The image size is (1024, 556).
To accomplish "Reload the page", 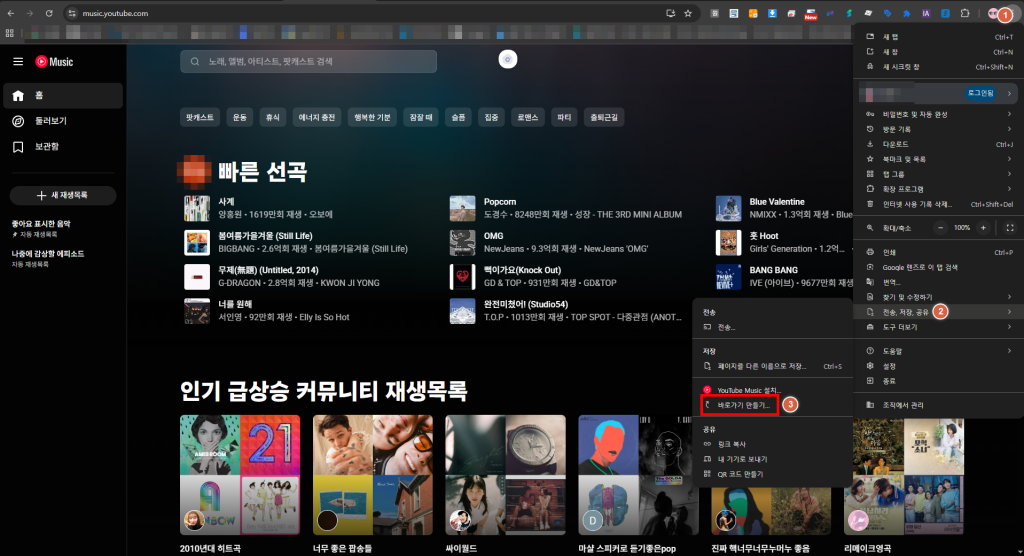I will [49, 13].
